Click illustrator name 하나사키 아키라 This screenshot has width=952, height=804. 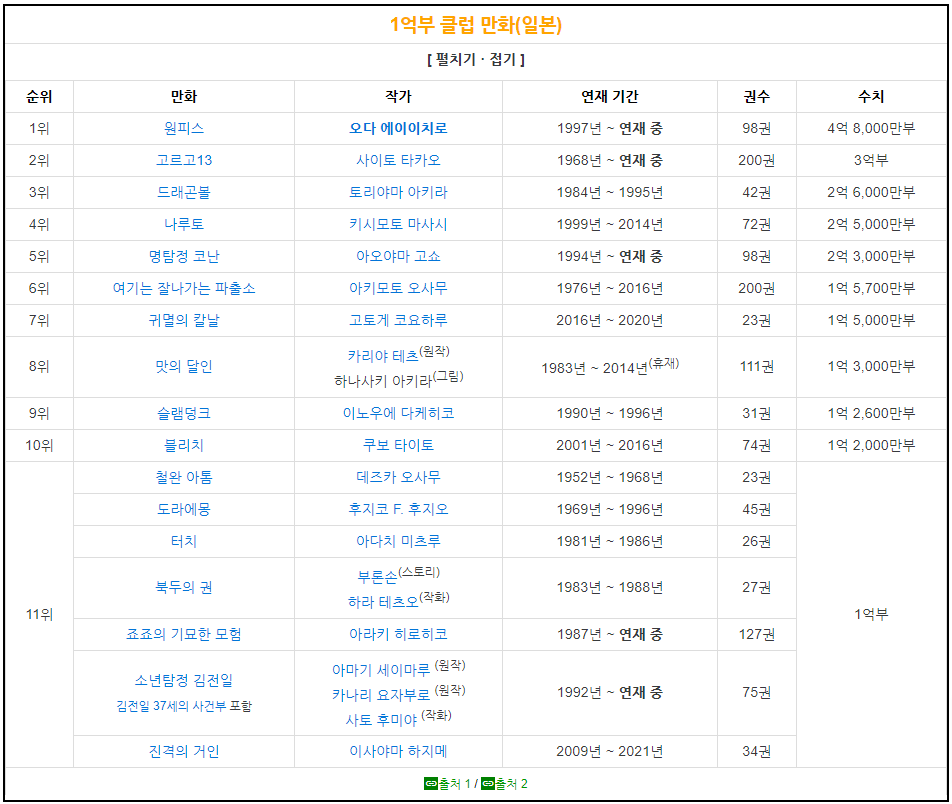pyautogui.click(x=383, y=381)
